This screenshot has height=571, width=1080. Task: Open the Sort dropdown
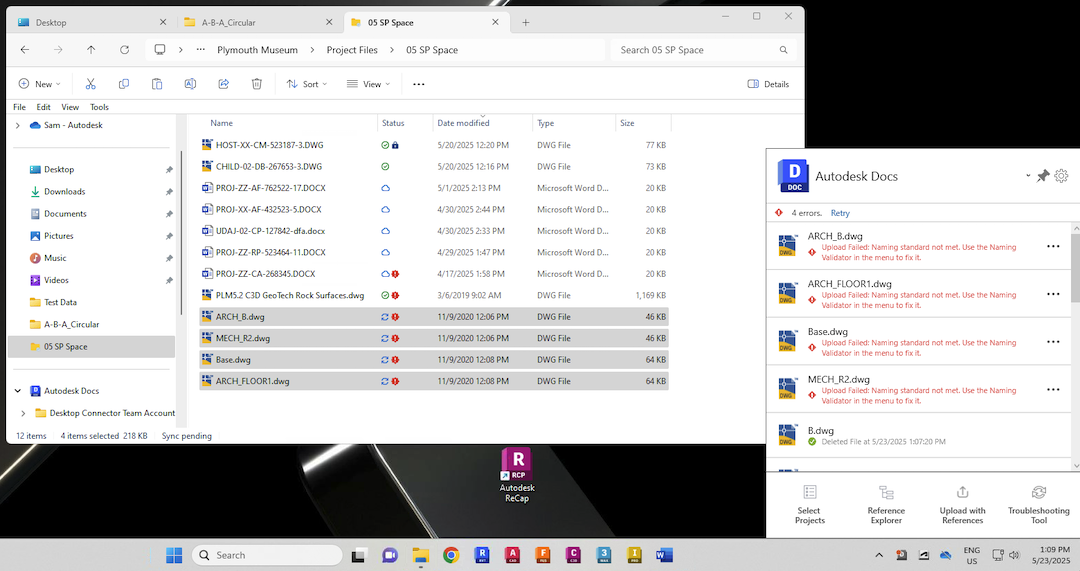(x=307, y=84)
